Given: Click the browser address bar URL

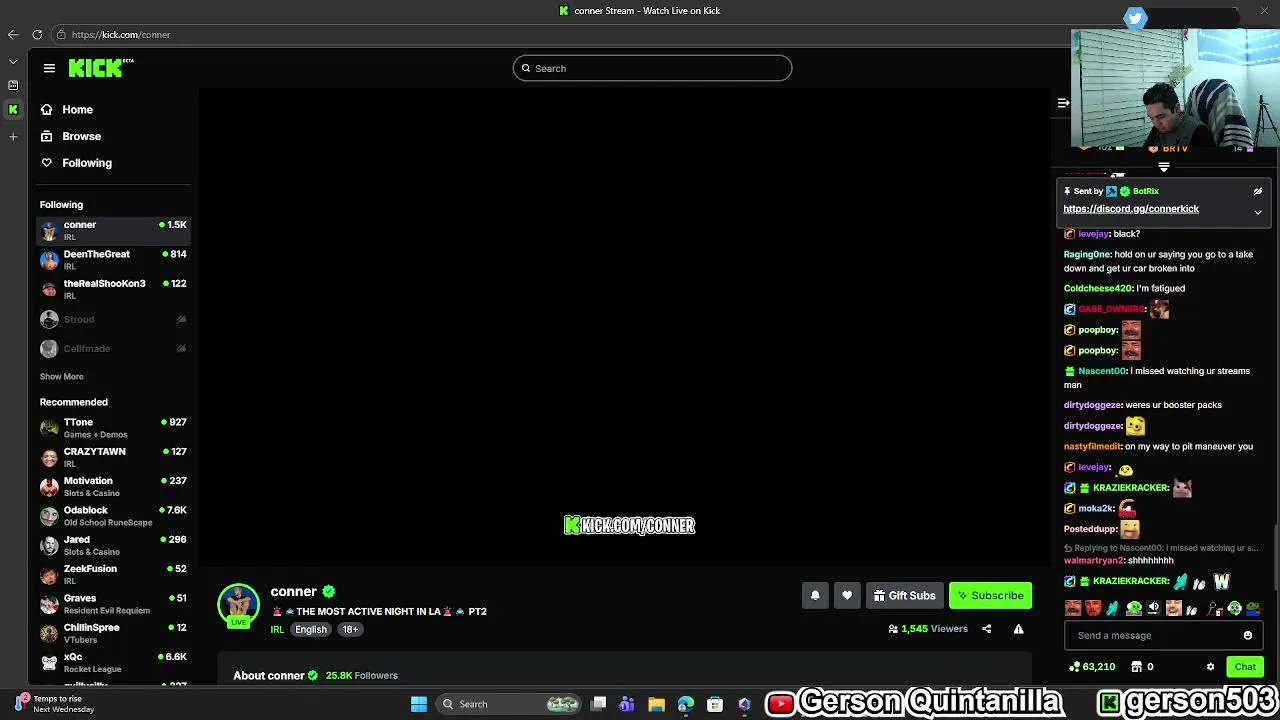Looking at the screenshot, I should coord(121,35).
